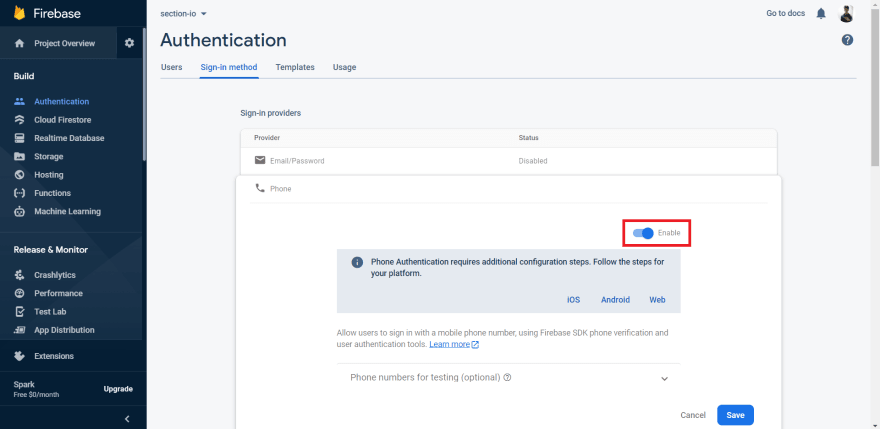Image resolution: width=880 pixels, height=429 pixels.
Task: Click the Email/Password provider row
Action: 508,161
